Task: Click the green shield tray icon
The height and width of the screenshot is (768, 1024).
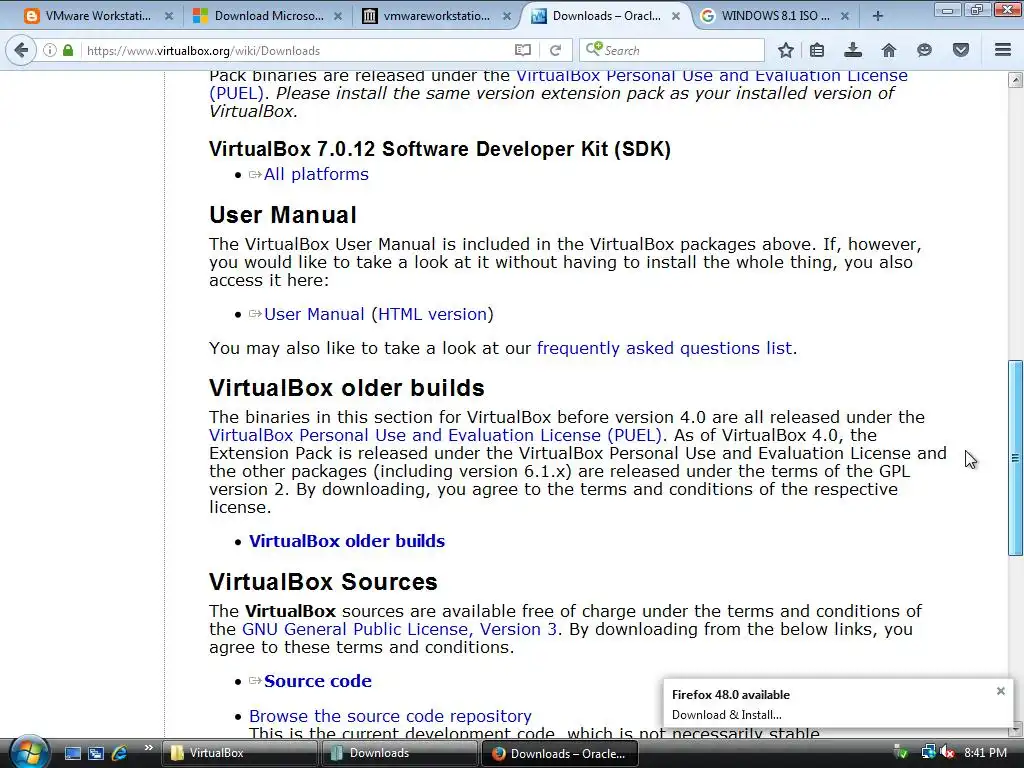Action: click(x=901, y=753)
